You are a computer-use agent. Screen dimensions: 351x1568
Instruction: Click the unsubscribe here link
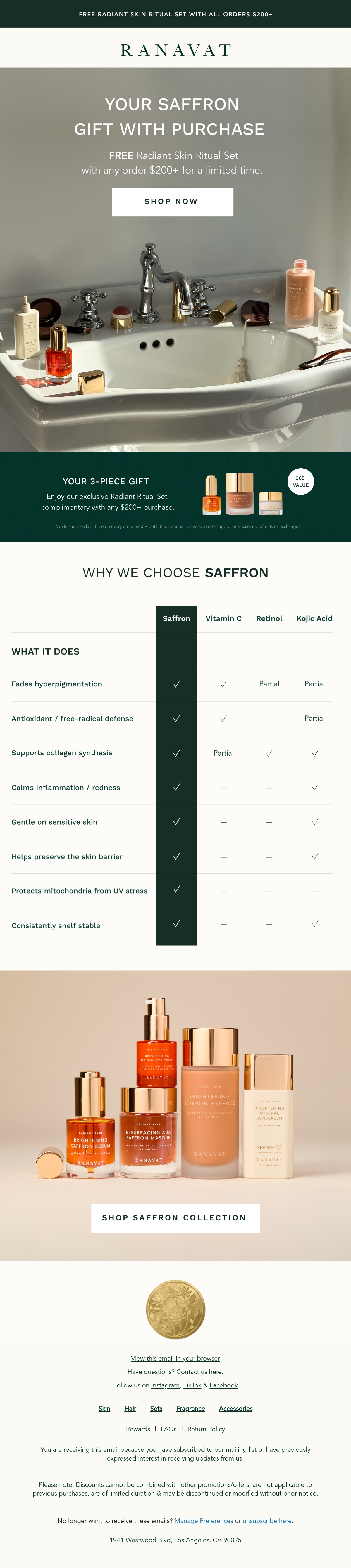(x=267, y=1520)
